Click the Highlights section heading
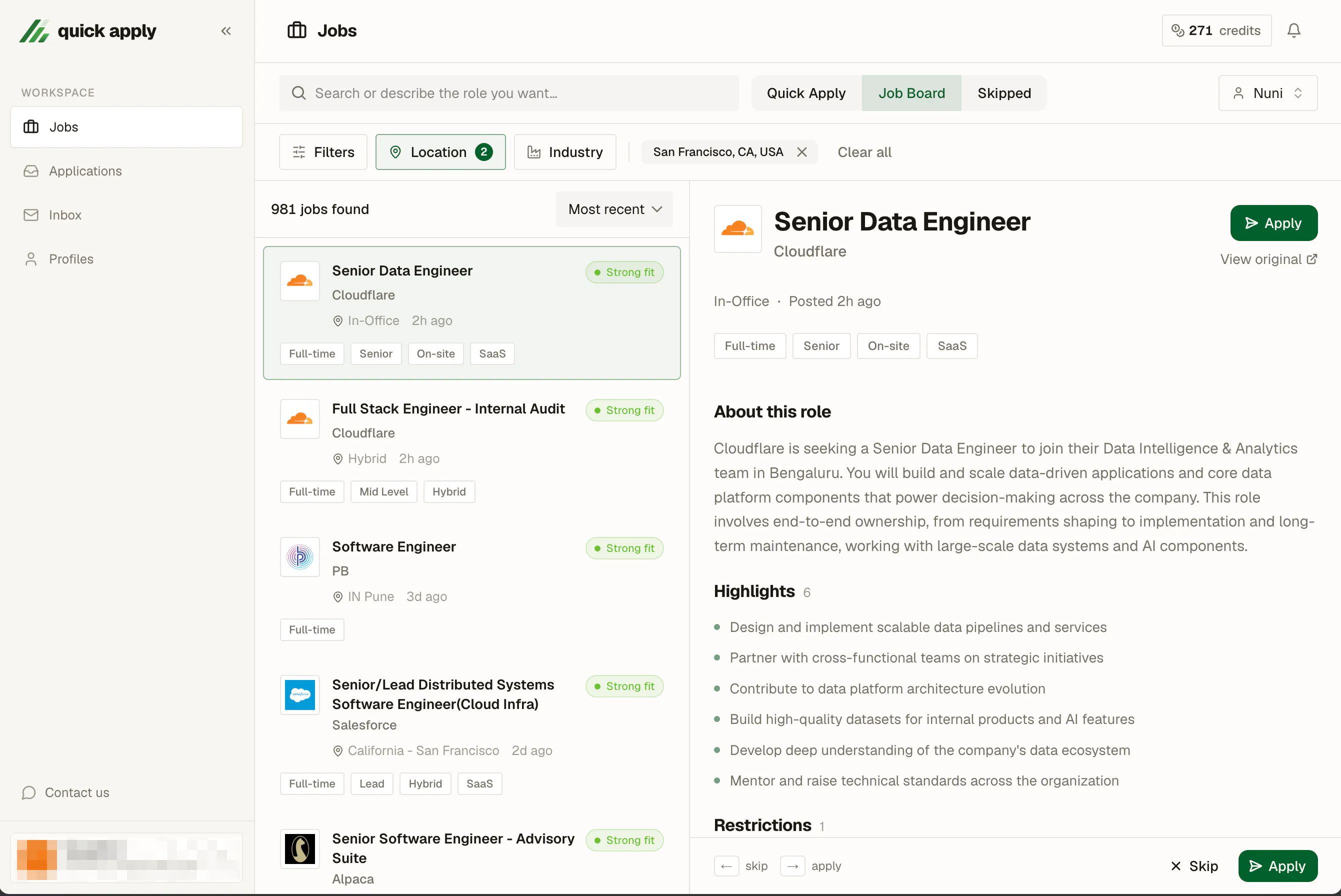Viewport: 1341px width, 896px height. tap(754, 591)
